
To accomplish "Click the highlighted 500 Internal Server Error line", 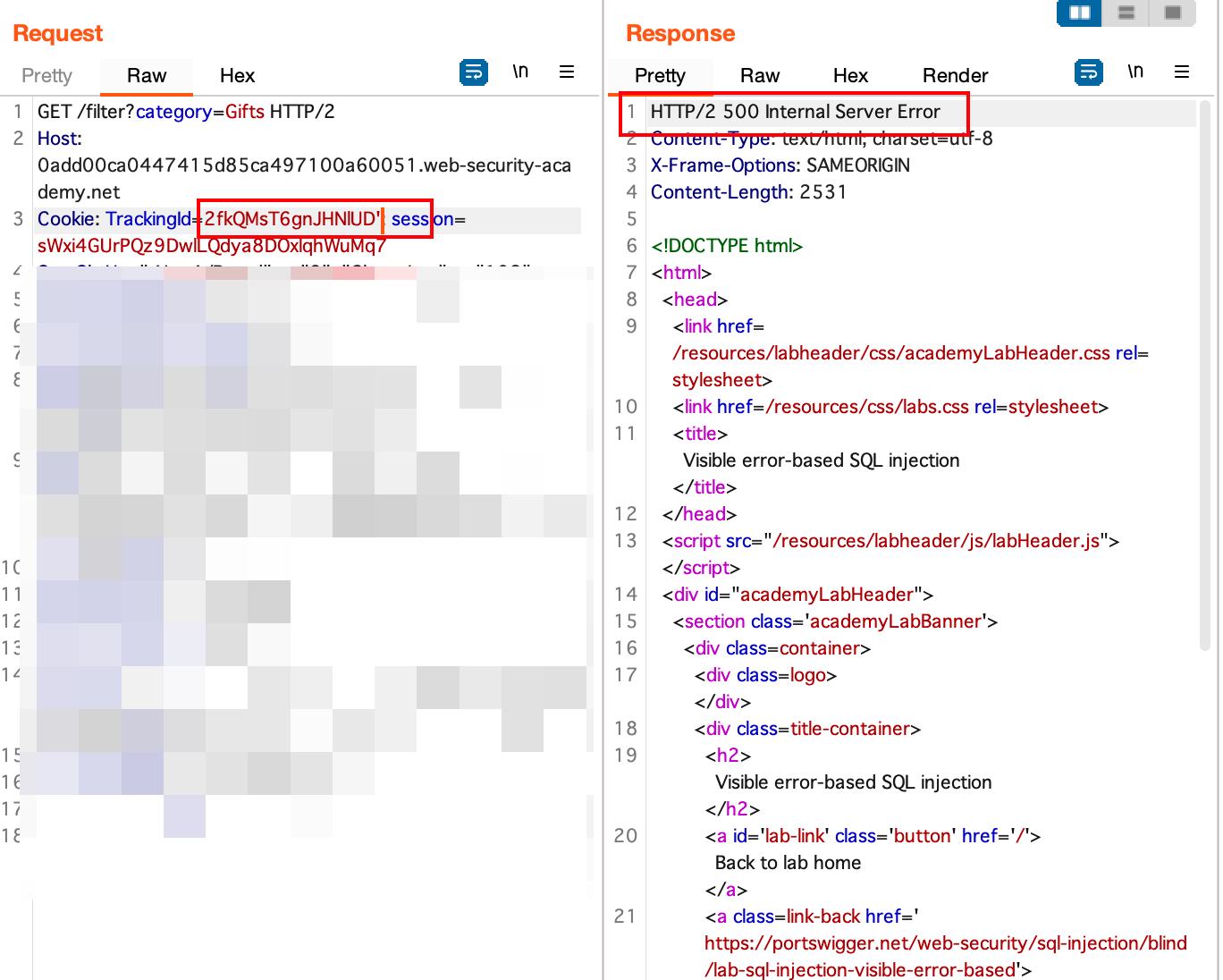I will pos(795,111).
